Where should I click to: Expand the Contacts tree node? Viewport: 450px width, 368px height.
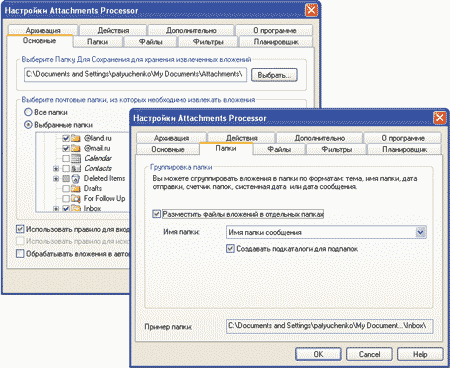tap(56, 169)
